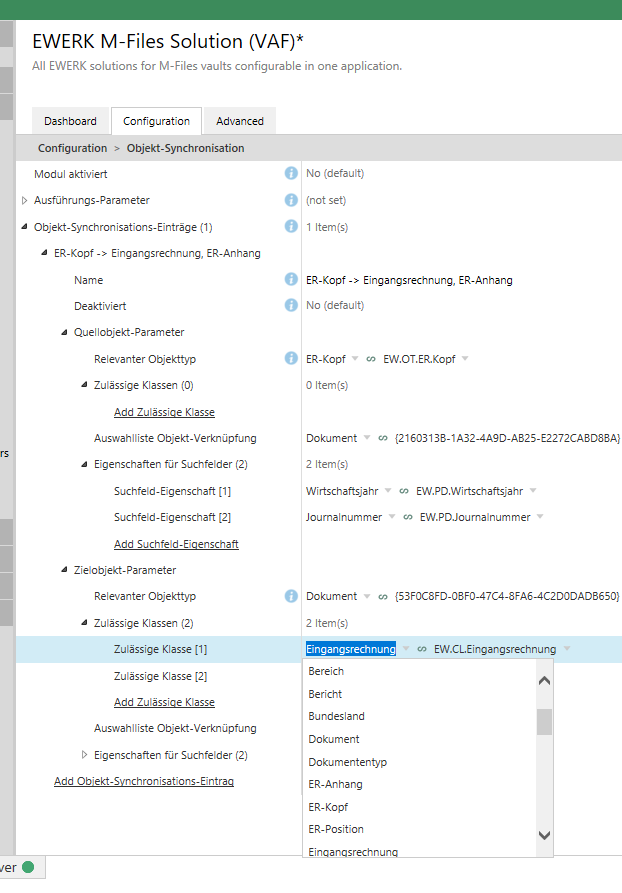Viewport: 622px width, 893px height.
Task: Open source Dokument Auswahlliste dropdown arrow
Action: pyautogui.click(x=367, y=438)
